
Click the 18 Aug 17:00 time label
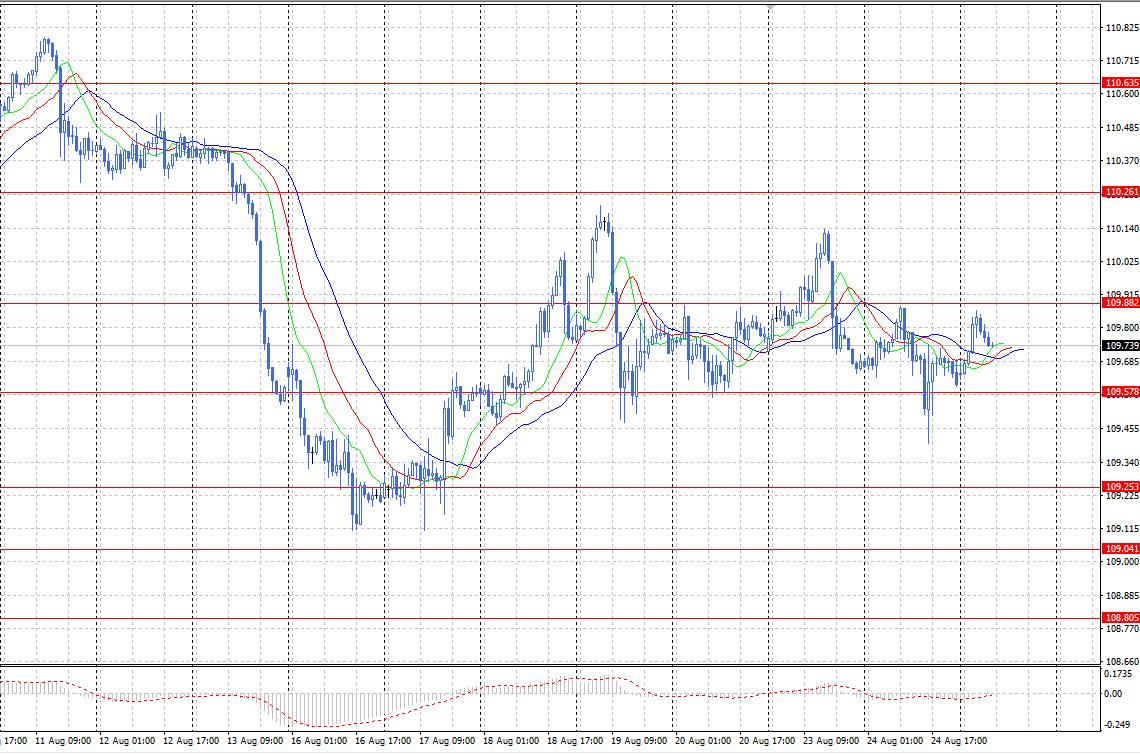coord(575,741)
